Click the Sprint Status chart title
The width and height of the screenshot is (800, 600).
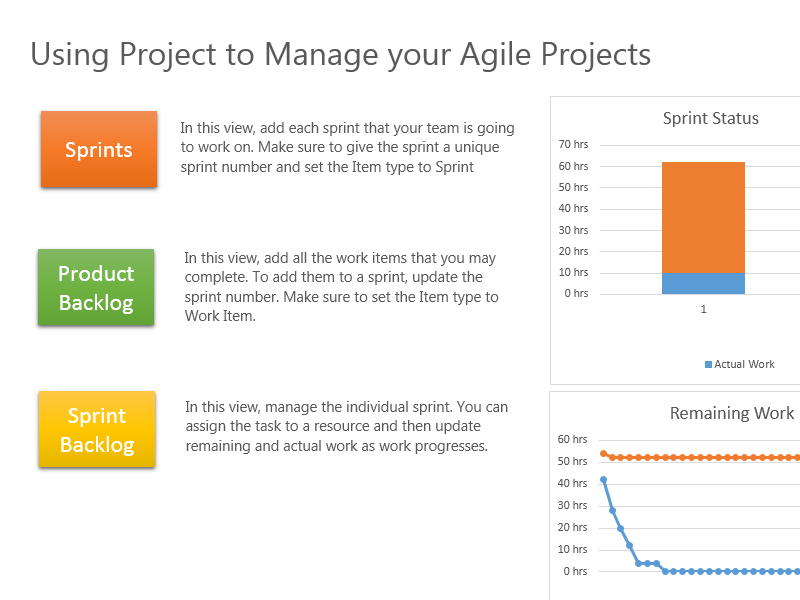(x=710, y=119)
